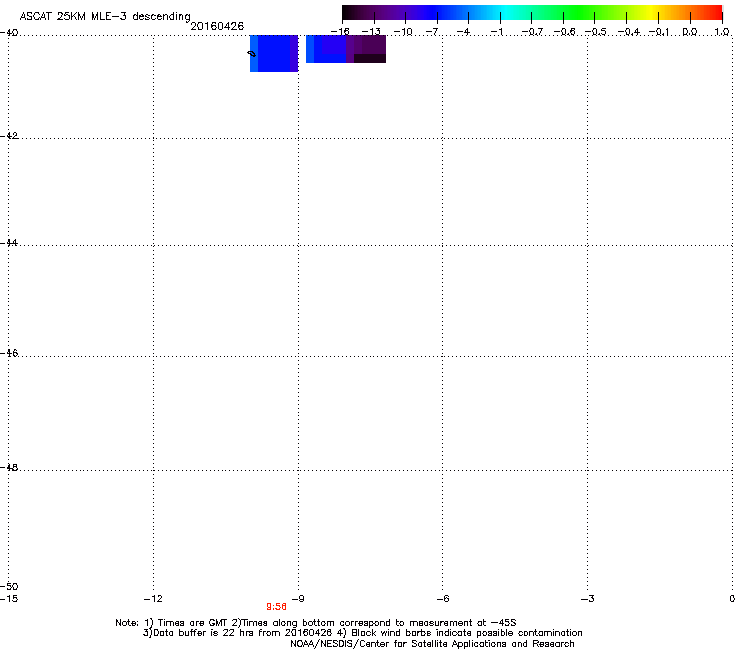Click the latitude axis label "-46"

click(x=9, y=353)
